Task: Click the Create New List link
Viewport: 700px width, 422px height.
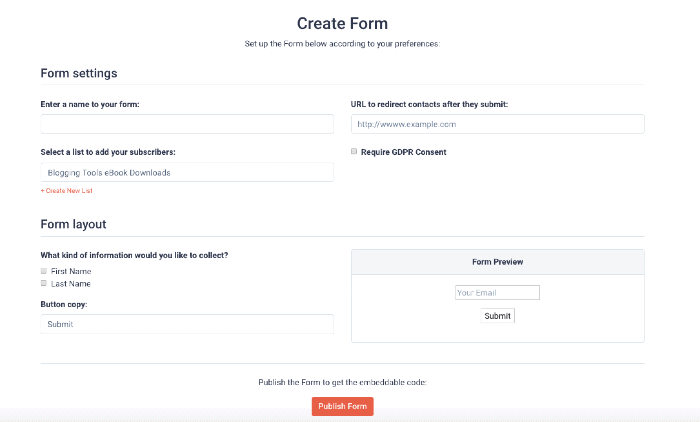Action: (67, 190)
